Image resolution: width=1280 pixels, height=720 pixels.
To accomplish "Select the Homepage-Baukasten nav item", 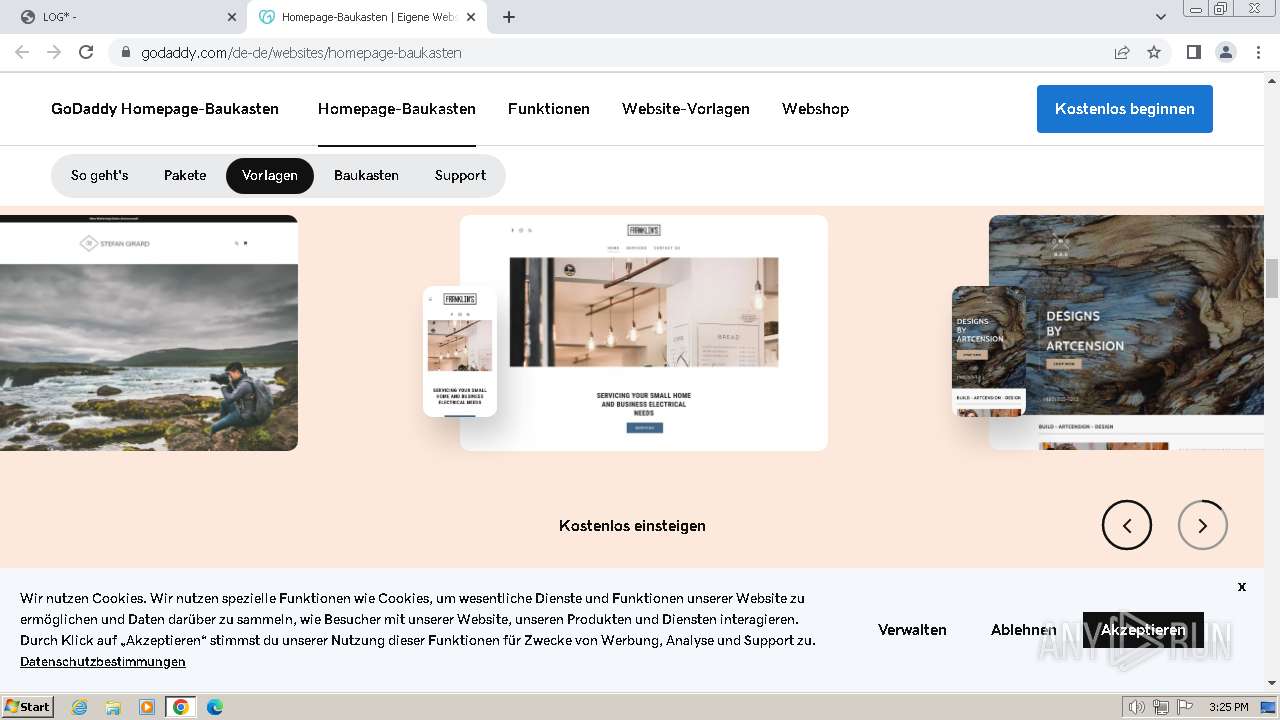I will click(x=397, y=109).
